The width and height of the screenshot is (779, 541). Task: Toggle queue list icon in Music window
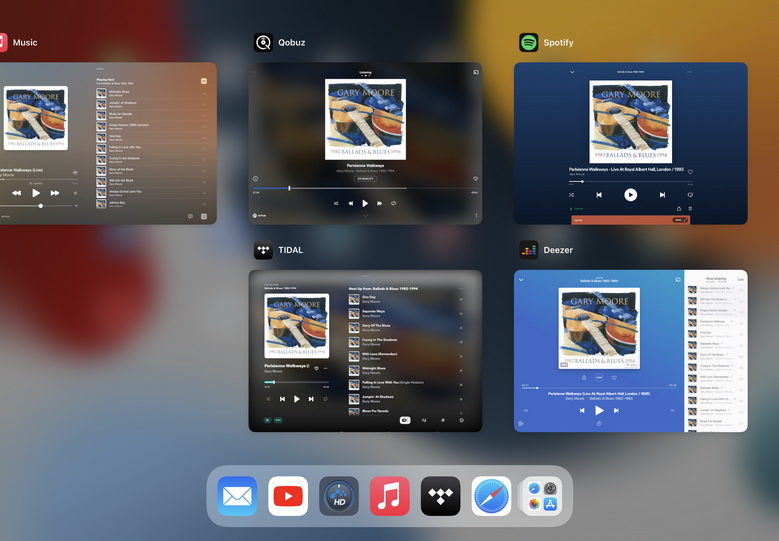pyautogui.click(x=204, y=216)
